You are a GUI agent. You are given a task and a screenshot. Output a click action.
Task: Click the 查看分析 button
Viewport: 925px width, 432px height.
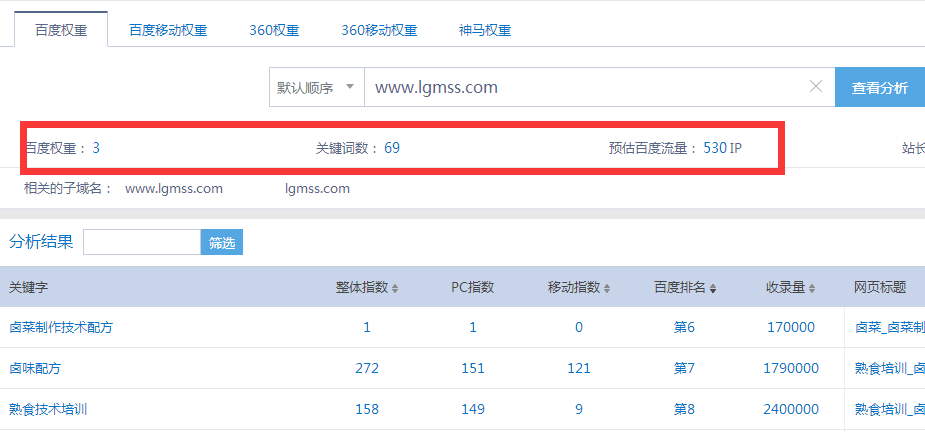tap(880, 87)
